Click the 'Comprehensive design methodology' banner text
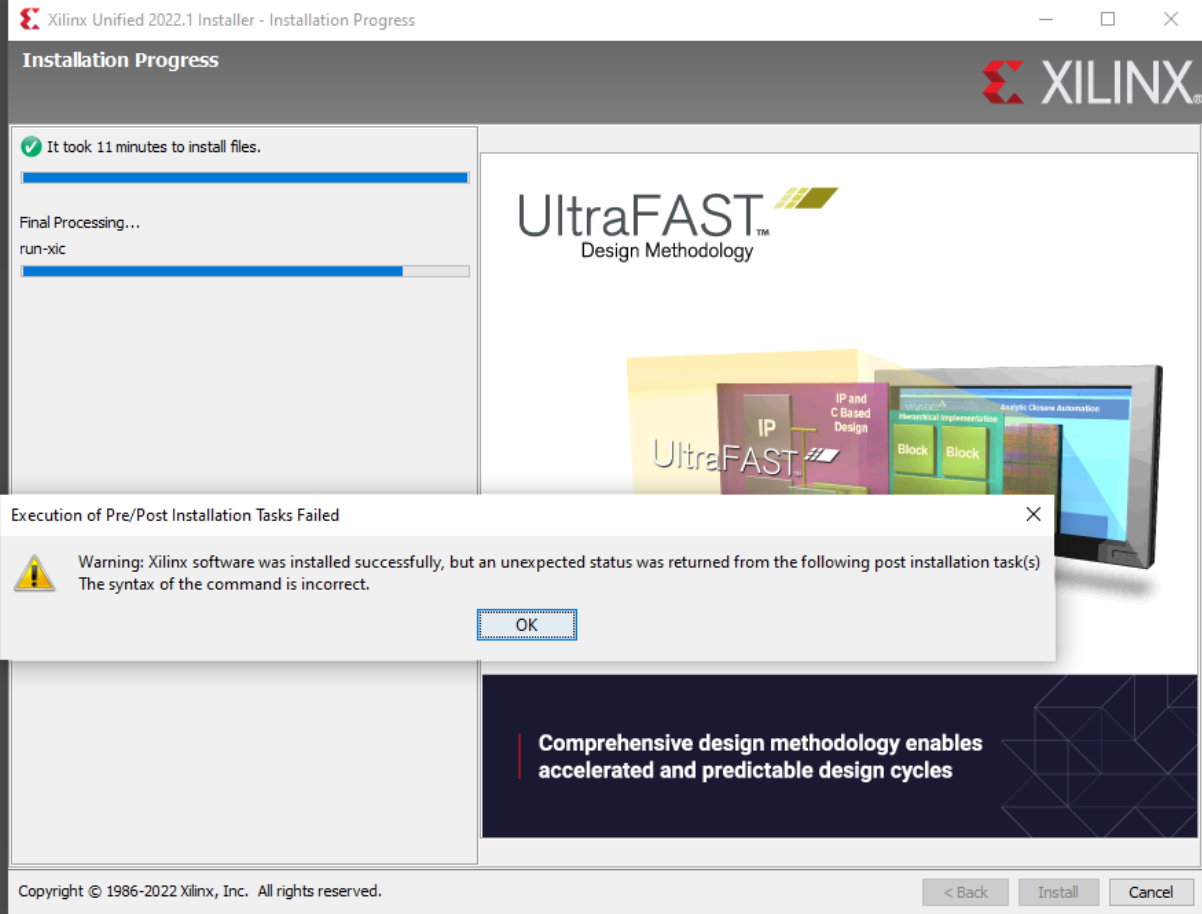The height and width of the screenshot is (914, 1202). (760, 757)
